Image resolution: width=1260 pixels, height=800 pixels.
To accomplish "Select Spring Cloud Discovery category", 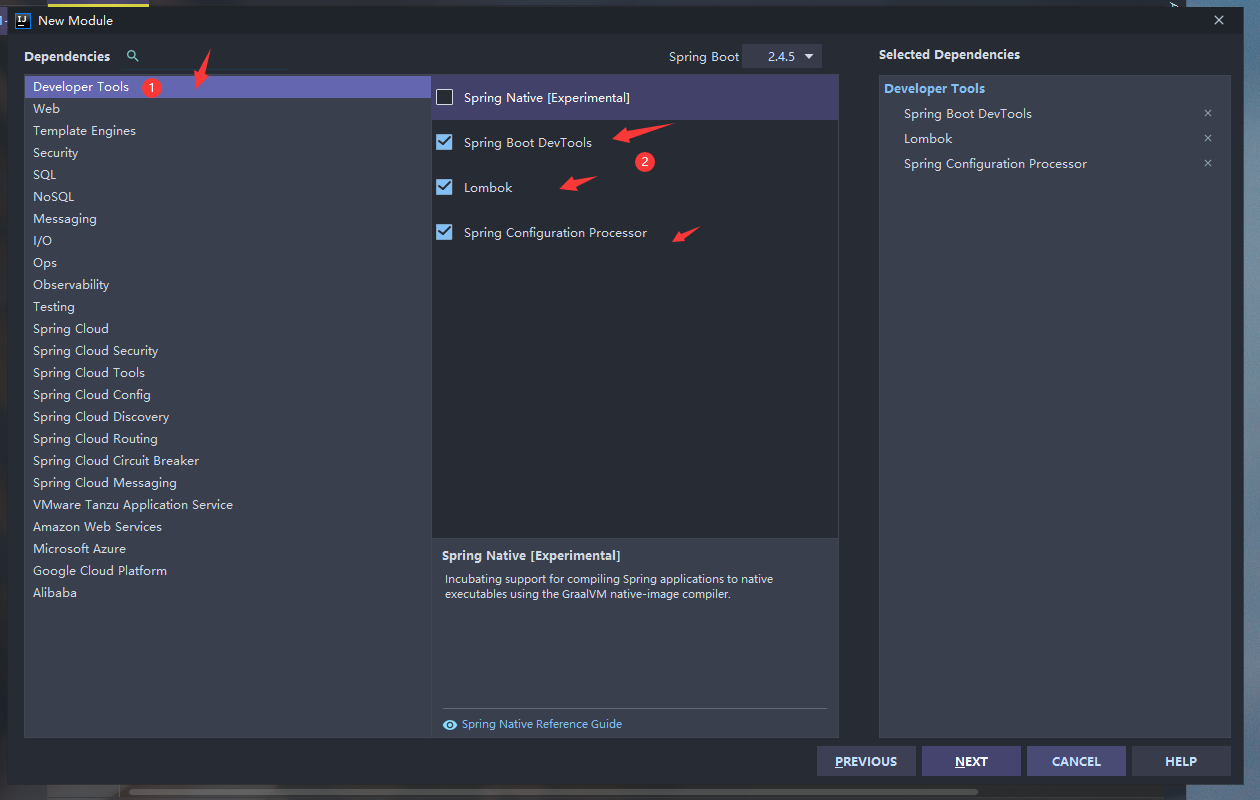I will (228, 417).
